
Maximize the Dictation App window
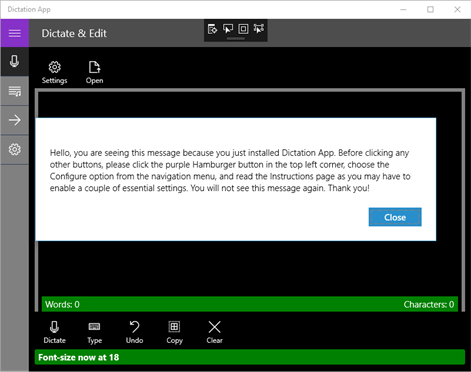430,9
